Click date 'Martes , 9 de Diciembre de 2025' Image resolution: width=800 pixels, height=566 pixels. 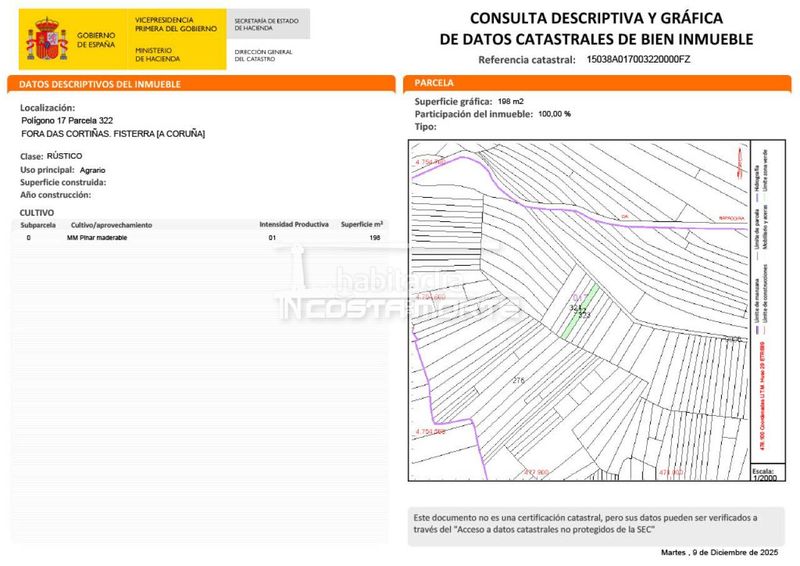click(x=719, y=553)
